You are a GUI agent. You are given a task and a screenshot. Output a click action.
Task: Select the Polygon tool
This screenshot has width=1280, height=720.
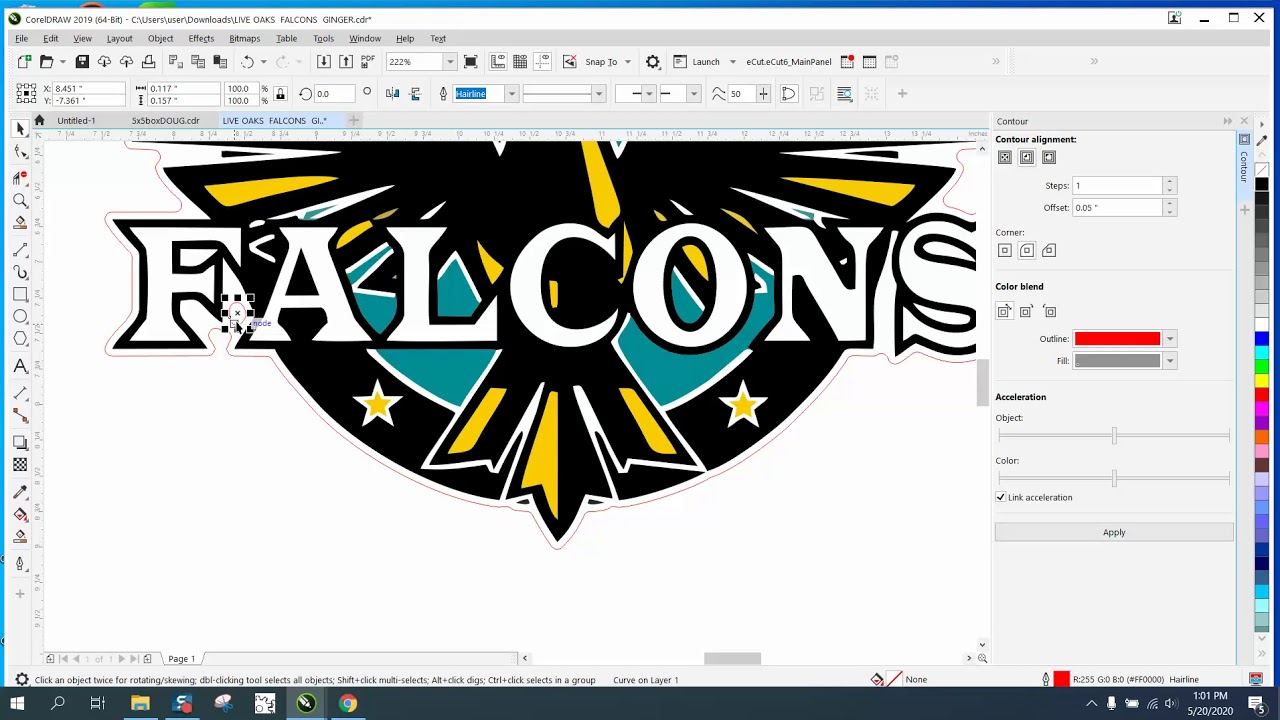tap(20, 339)
